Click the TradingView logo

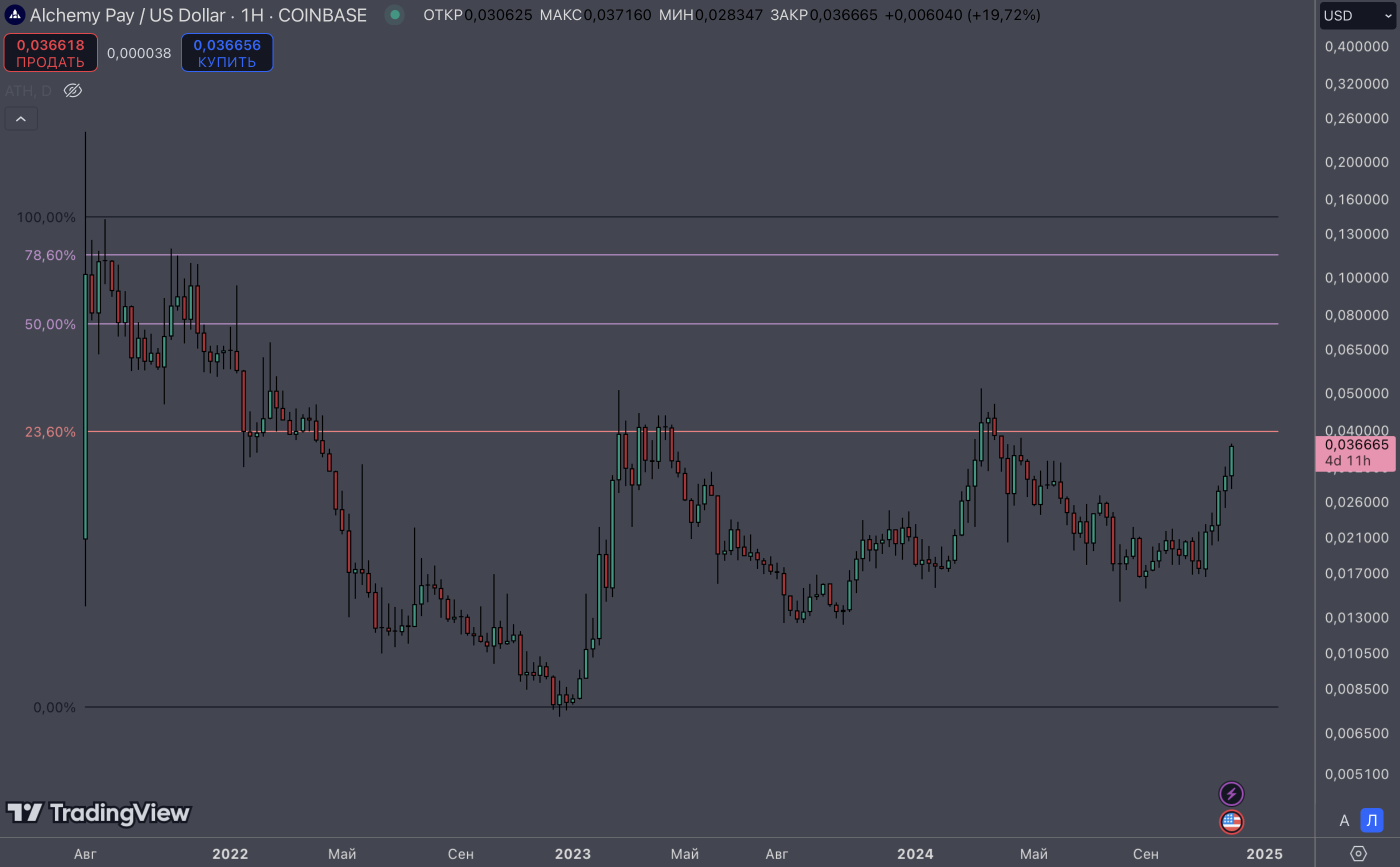(98, 812)
